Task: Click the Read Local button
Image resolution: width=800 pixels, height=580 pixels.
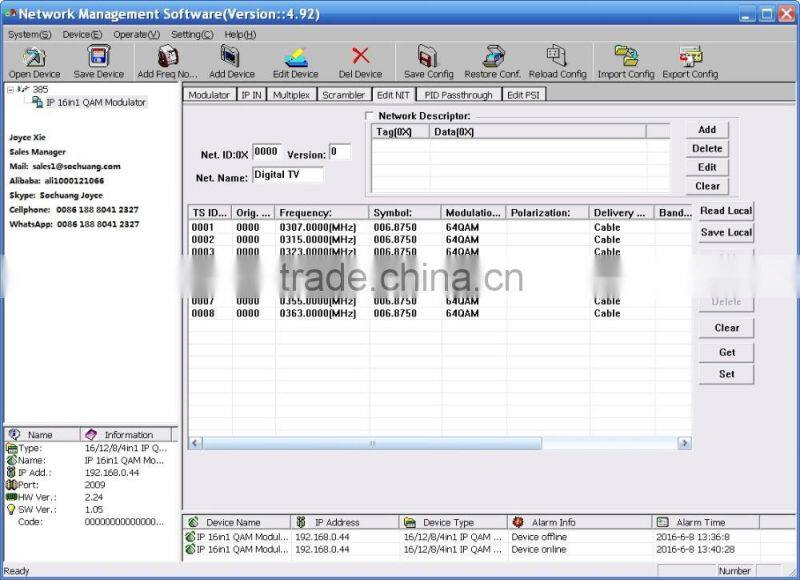Action: pyautogui.click(x=726, y=211)
